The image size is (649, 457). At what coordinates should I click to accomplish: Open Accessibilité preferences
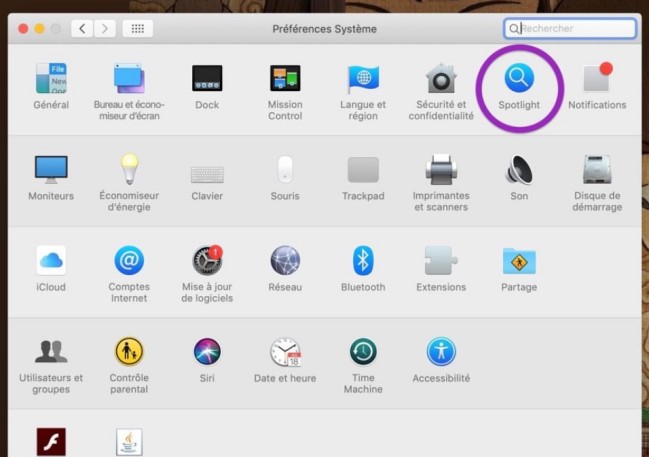[441, 353]
